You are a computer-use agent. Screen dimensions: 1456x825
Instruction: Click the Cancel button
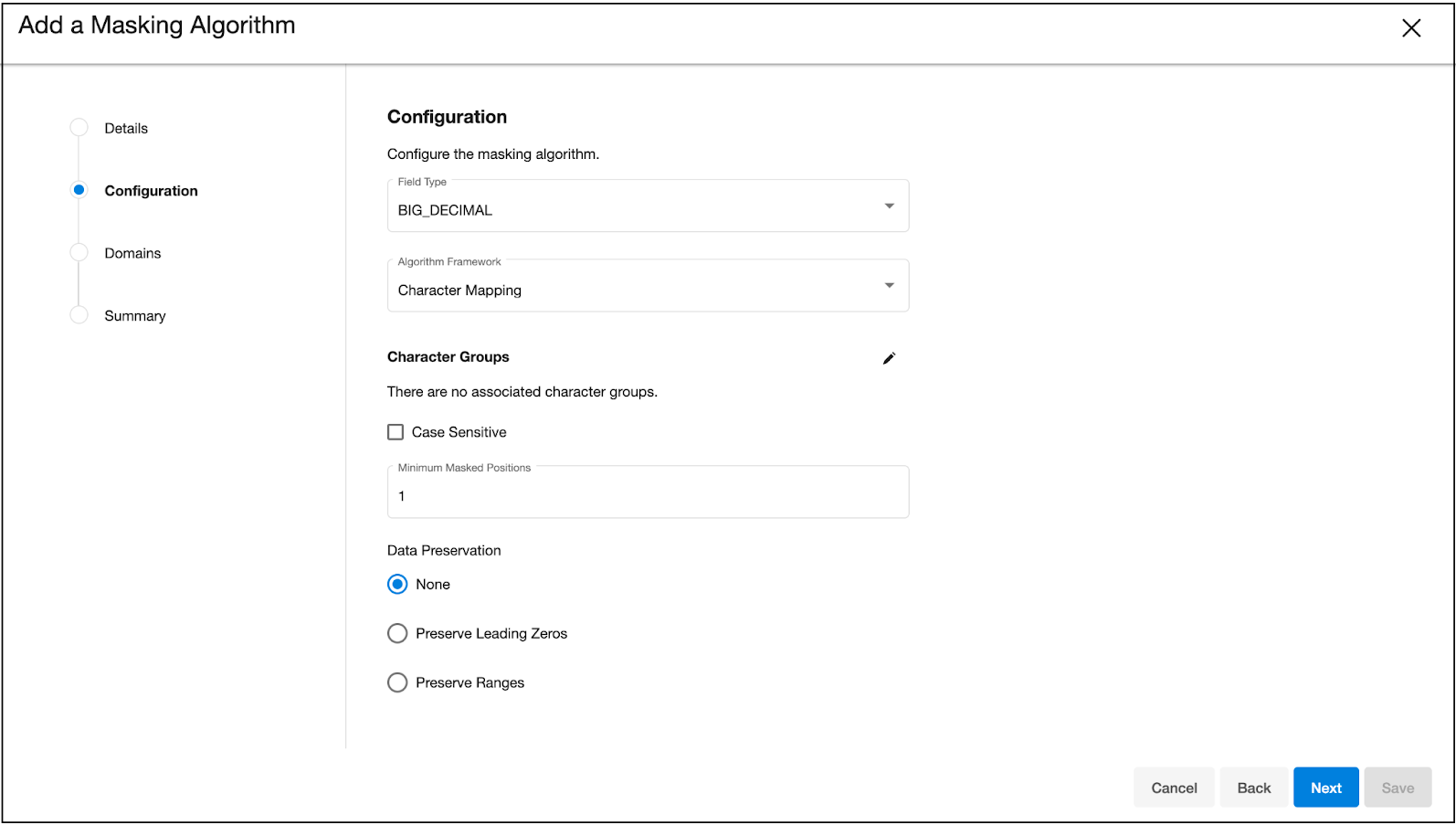(1173, 788)
